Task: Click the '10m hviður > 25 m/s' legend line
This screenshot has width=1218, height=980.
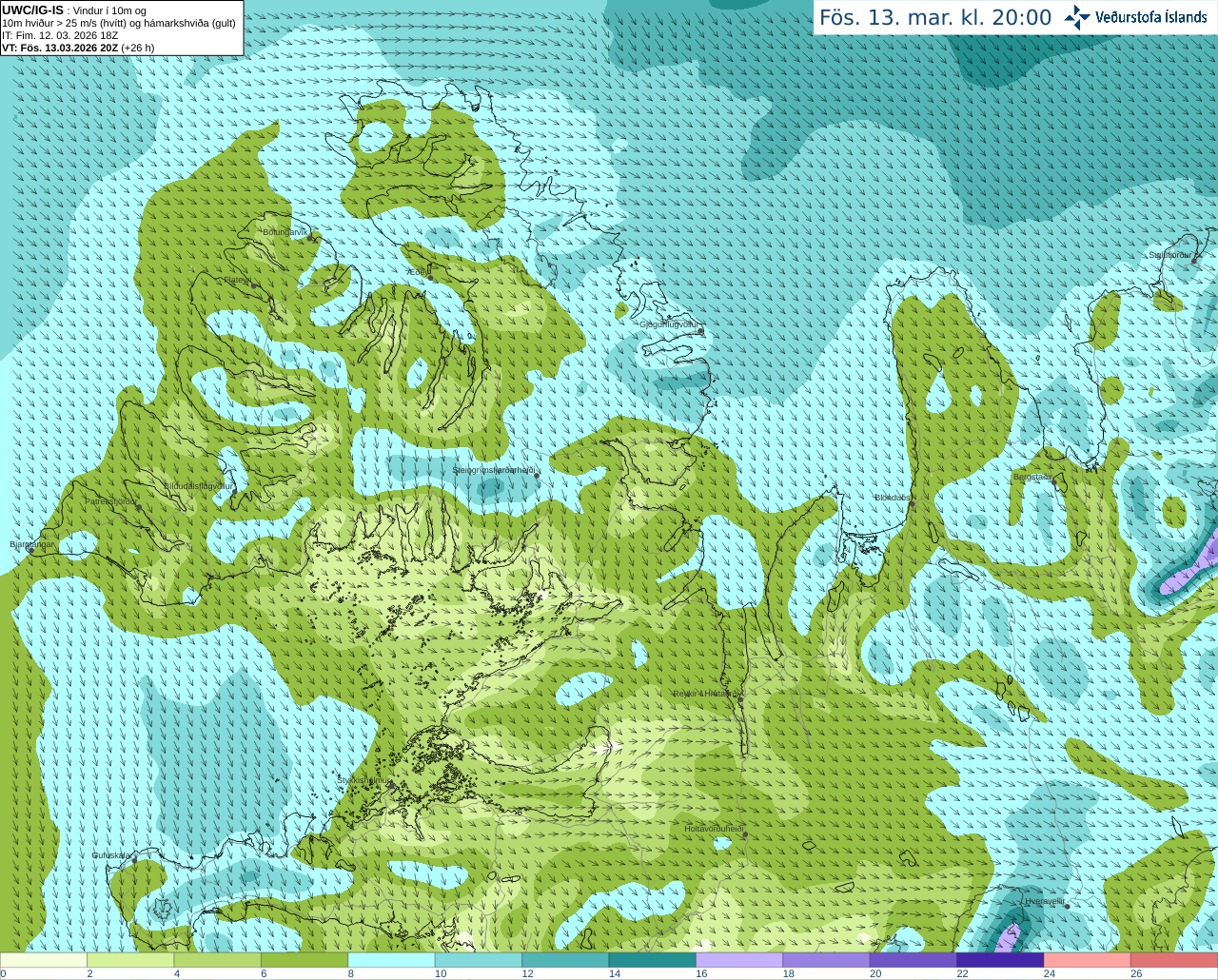Action: coord(119,23)
